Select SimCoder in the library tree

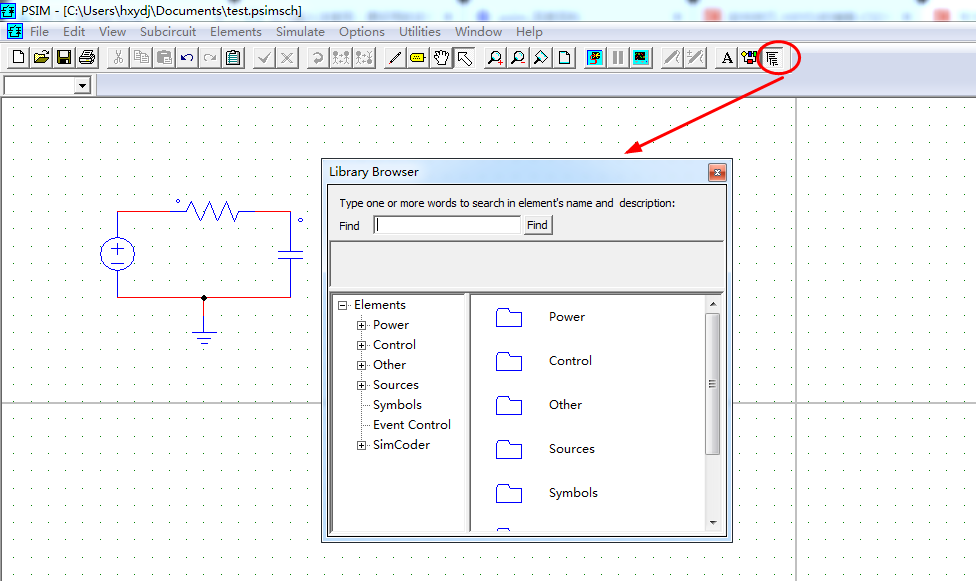pyautogui.click(x=401, y=445)
